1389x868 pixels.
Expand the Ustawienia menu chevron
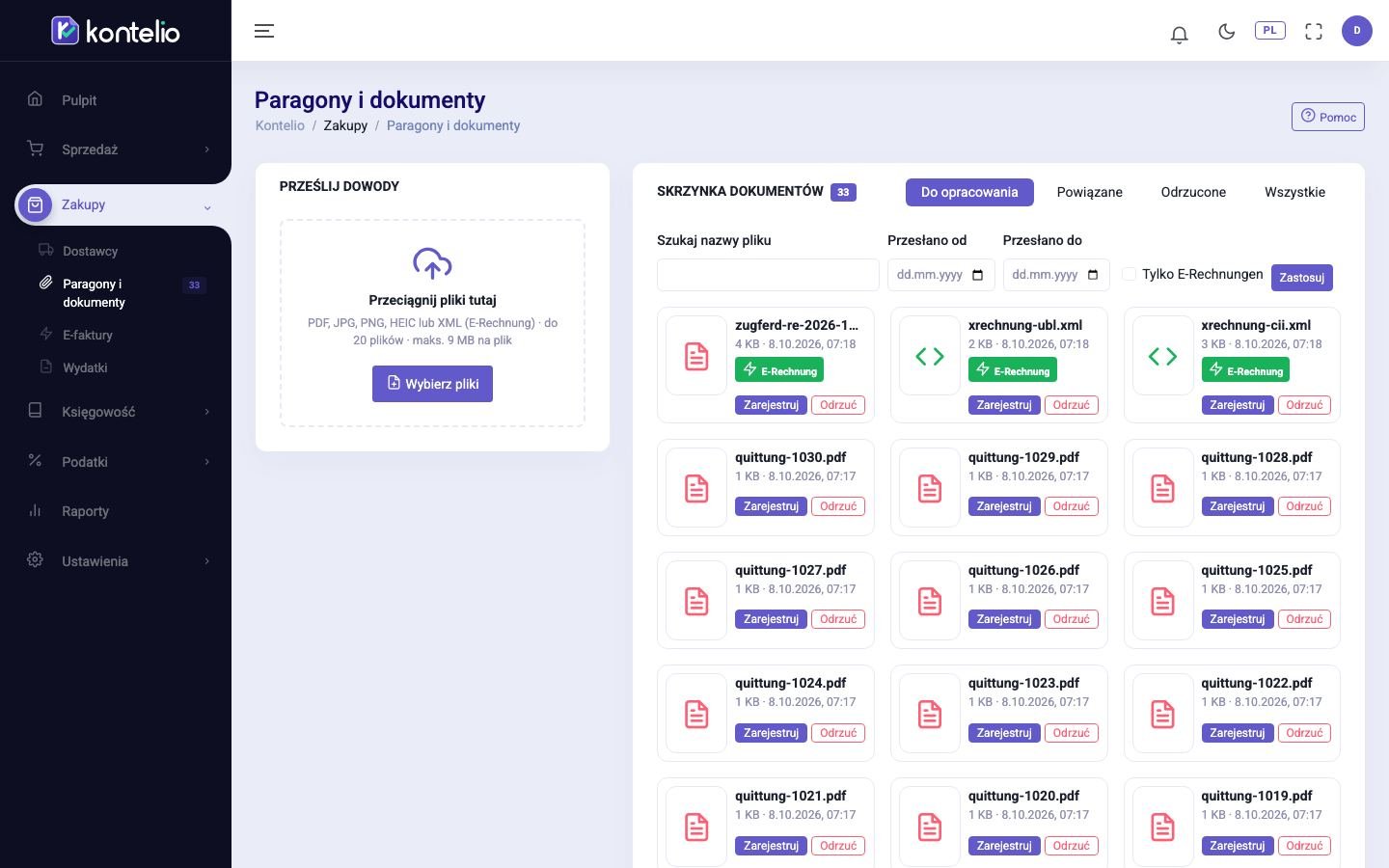pos(206,561)
